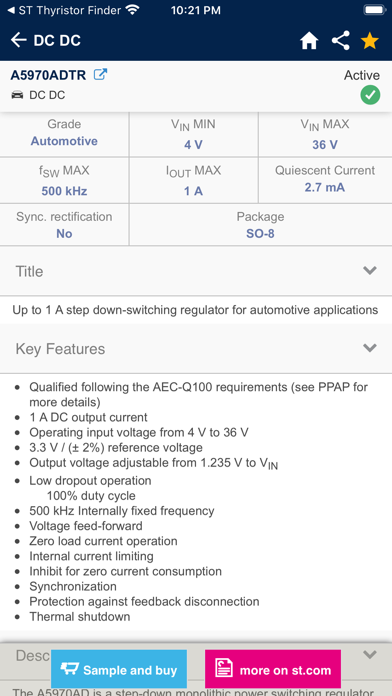
Task: Return to ST Thyristor Finder app
Action: pyautogui.click(x=64, y=11)
